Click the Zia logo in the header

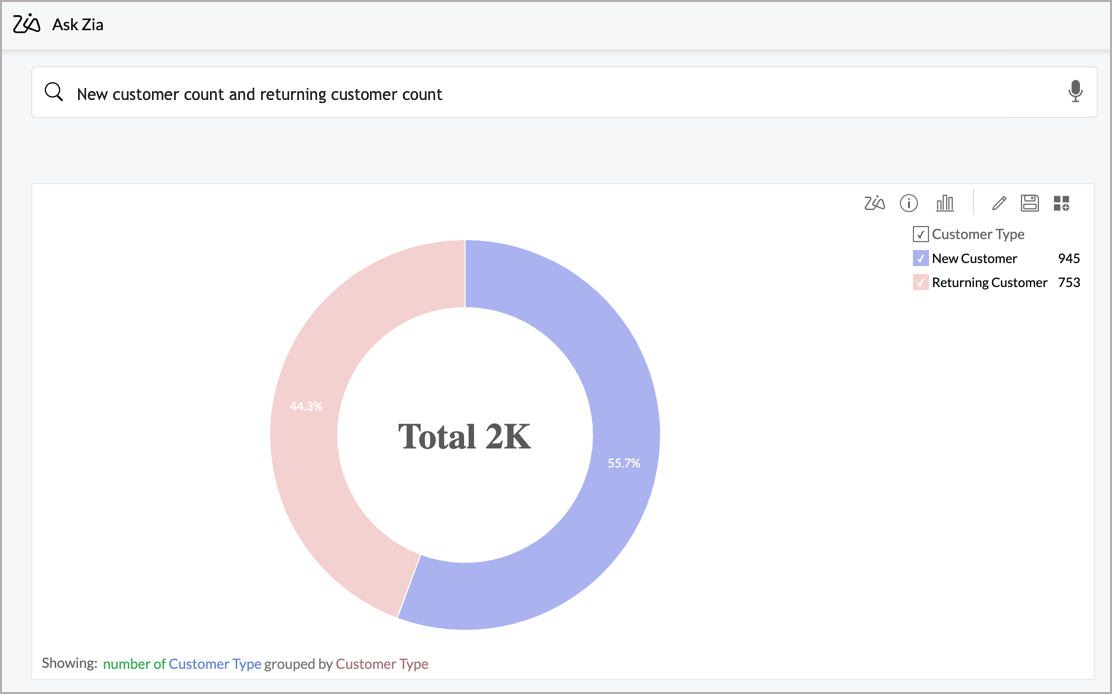[27, 24]
